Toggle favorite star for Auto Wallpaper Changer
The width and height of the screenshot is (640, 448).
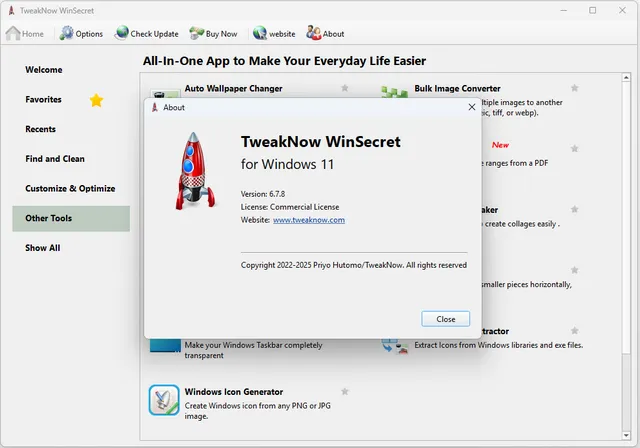345,88
